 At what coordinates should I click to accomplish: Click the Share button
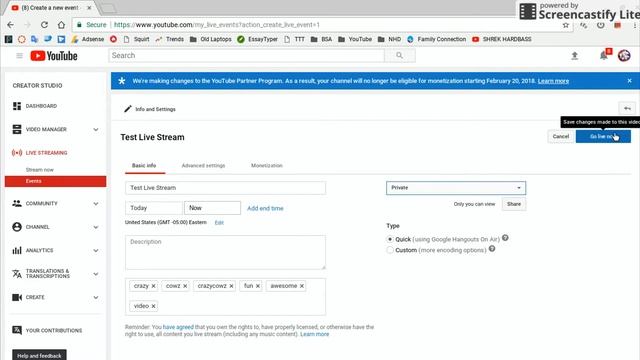click(514, 204)
